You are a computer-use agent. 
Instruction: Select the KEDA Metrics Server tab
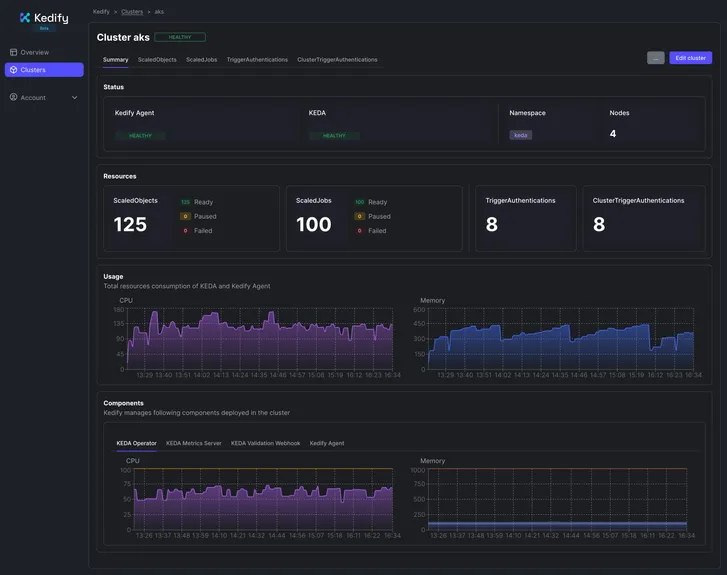(x=194, y=443)
